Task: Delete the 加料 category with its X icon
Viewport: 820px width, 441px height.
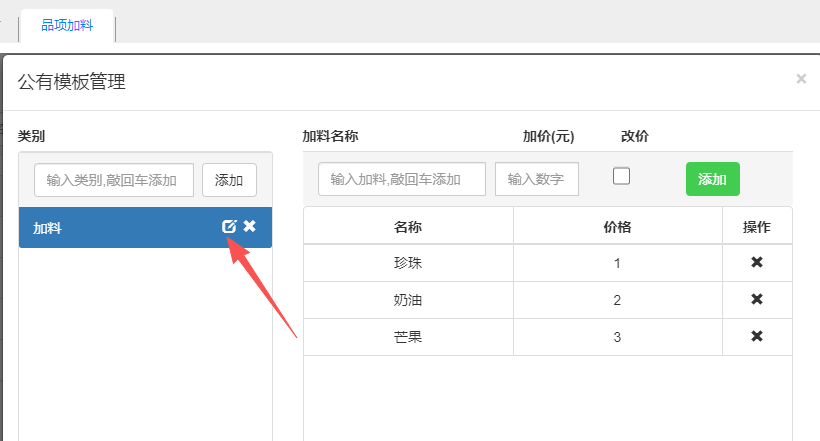Action: [x=250, y=227]
